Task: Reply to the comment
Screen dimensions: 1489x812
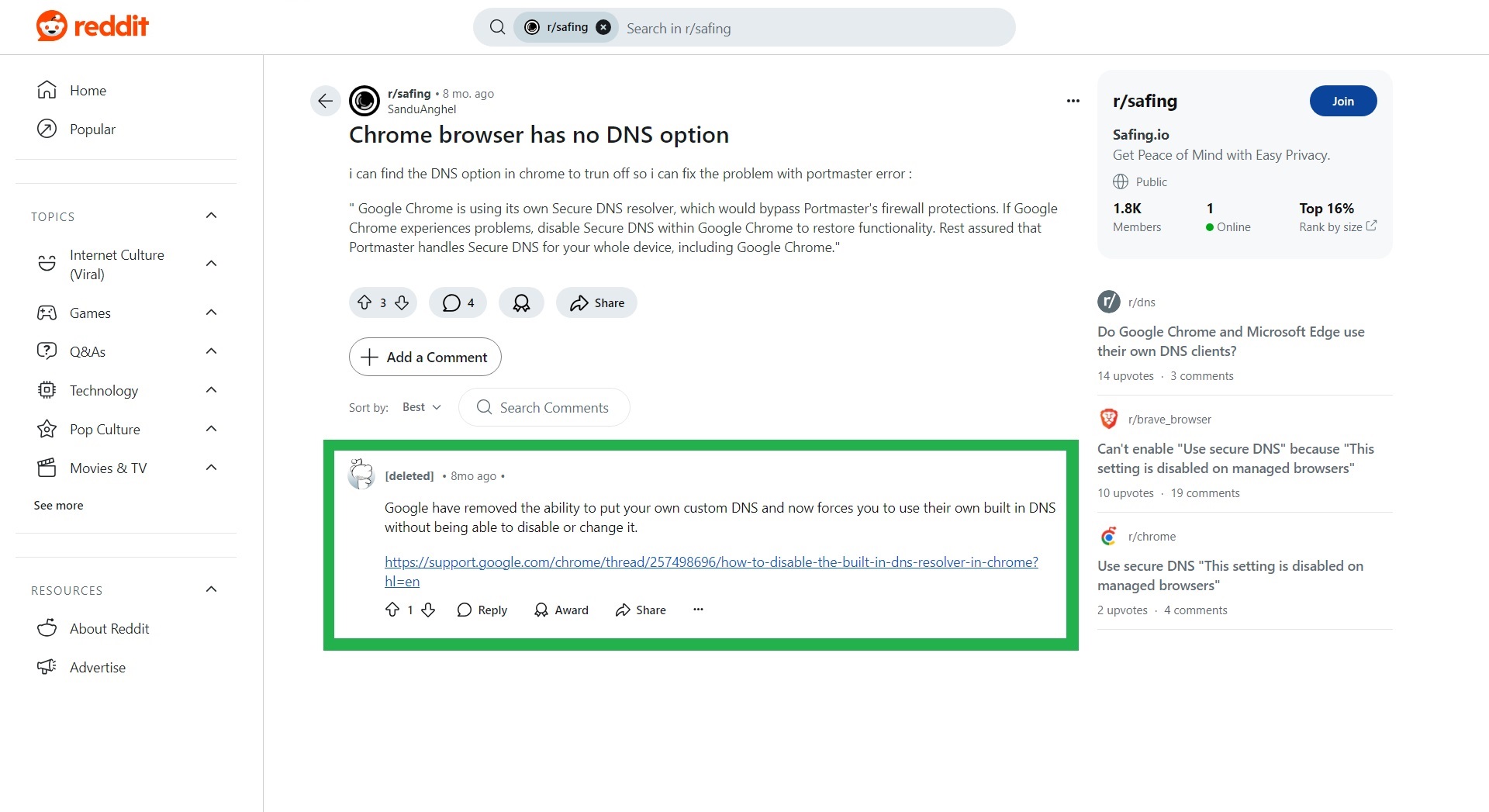Action: 482,610
